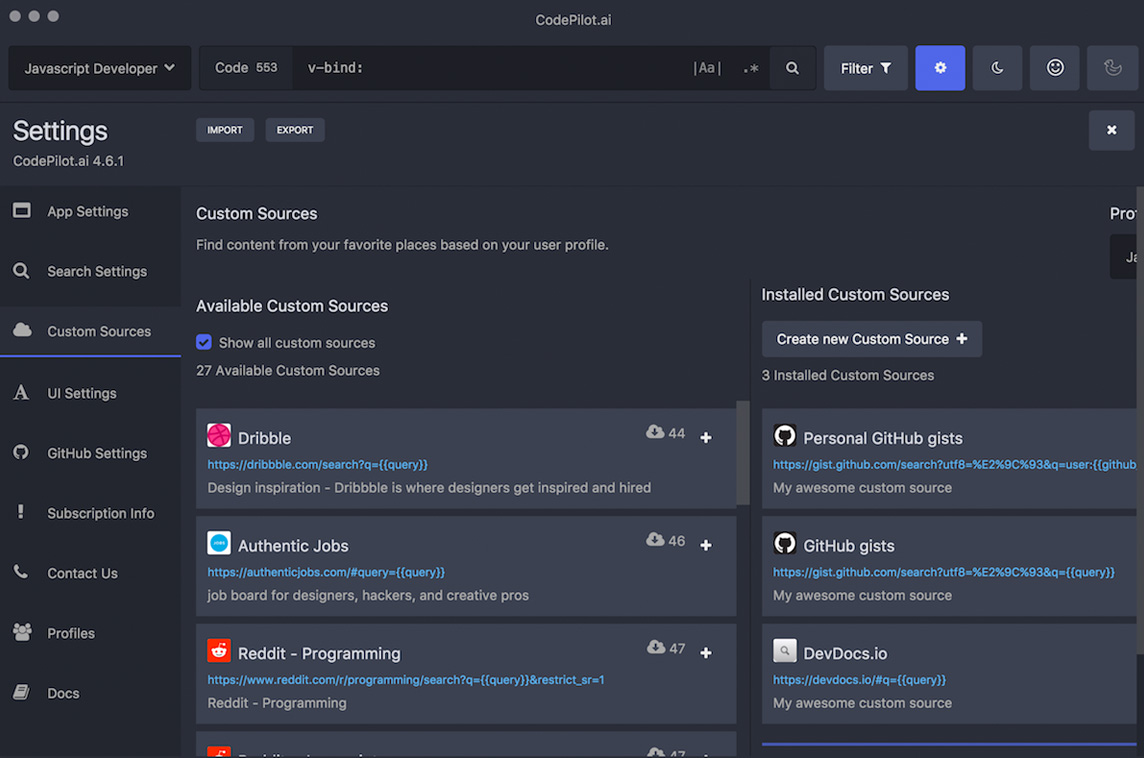The width and height of the screenshot is (1144, 758).
Task: Open GitHub Settings section
Action: point(90,453)
